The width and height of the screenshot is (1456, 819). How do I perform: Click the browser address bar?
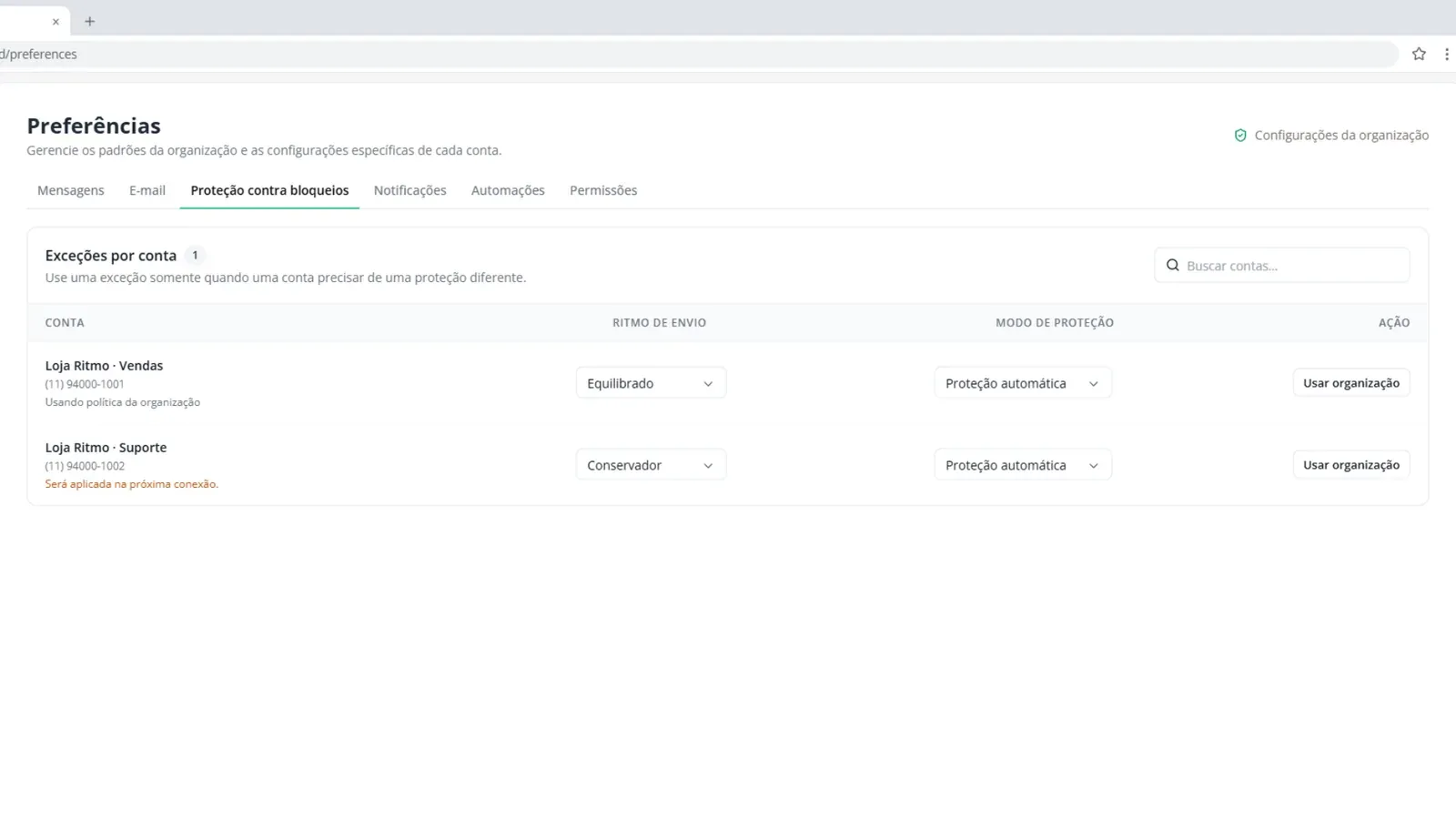coord(699,54)
